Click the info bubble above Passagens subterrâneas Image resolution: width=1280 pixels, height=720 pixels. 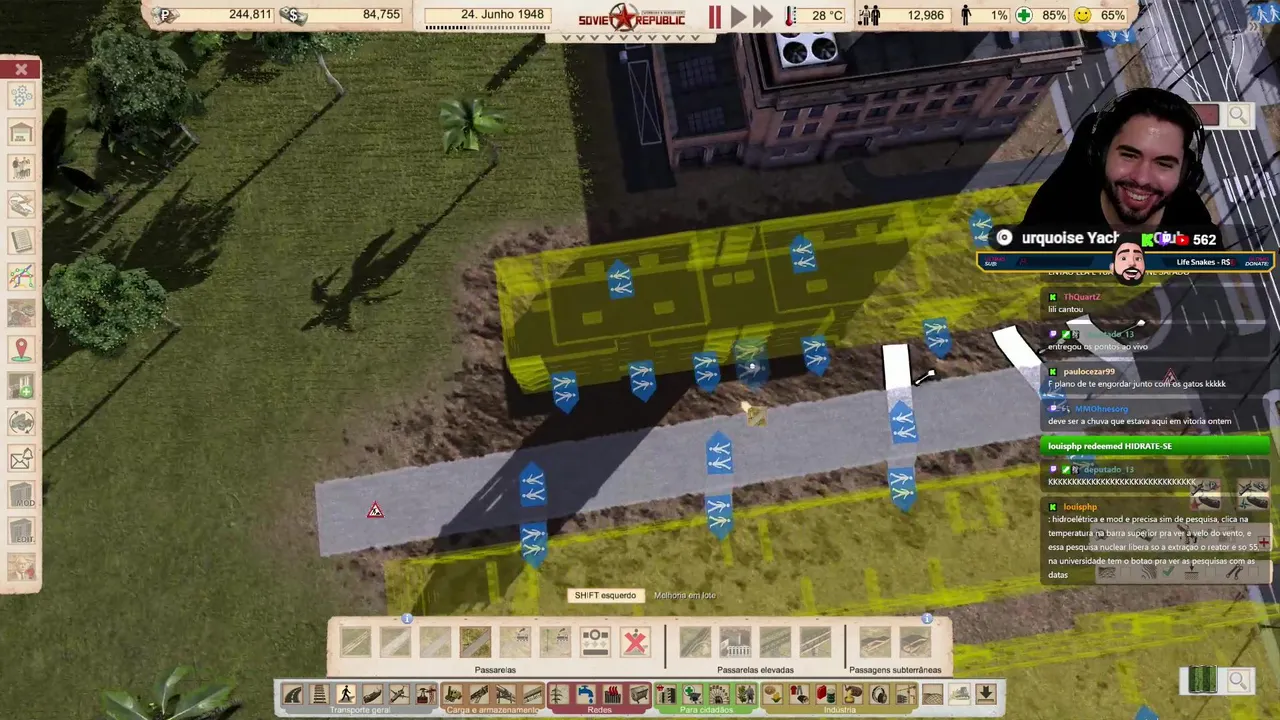[927, 619]
